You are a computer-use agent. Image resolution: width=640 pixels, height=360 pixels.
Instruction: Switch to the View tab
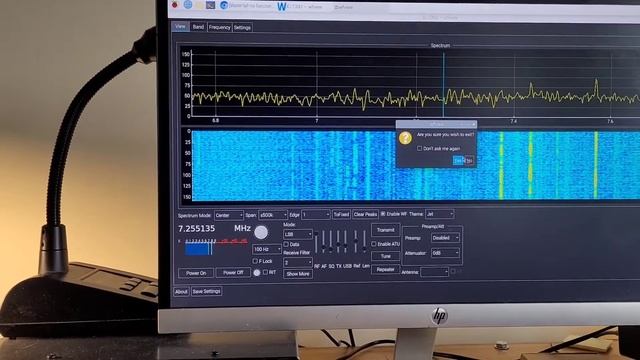[180, 27]
